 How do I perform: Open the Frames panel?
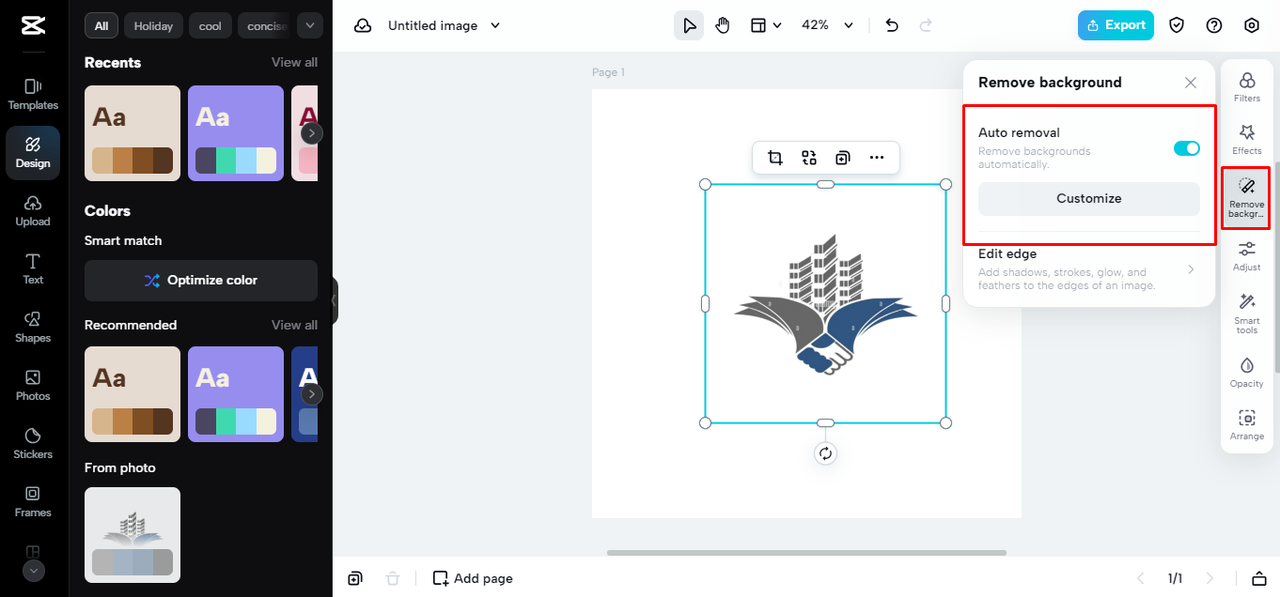point(33,501)
